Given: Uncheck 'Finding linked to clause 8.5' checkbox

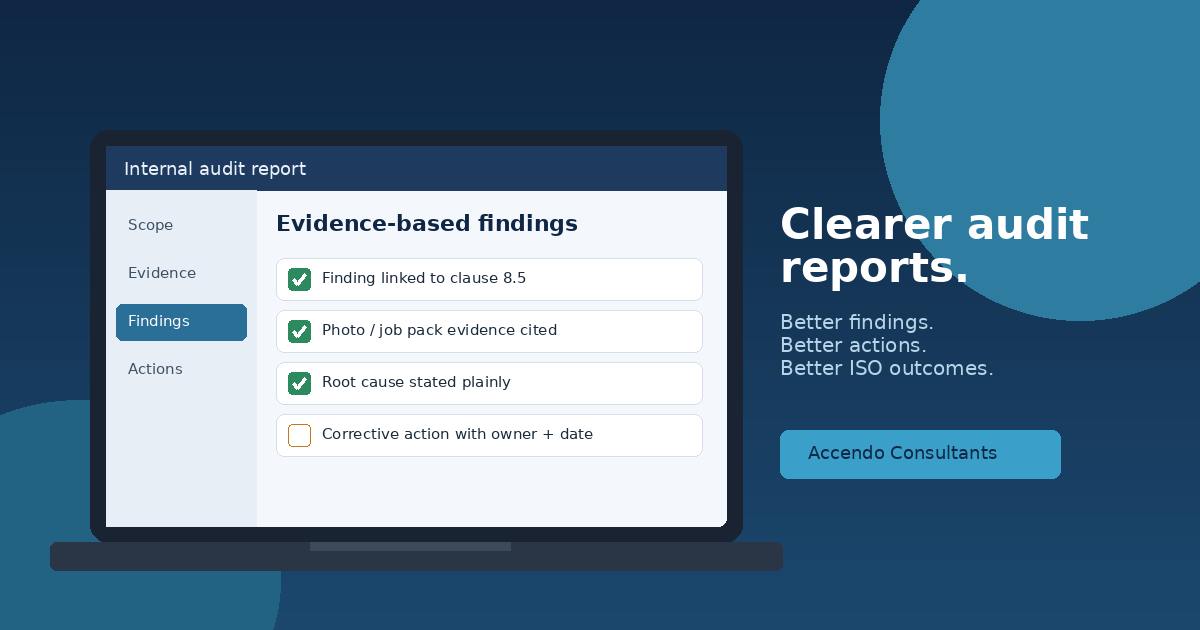Looking at the screenshot, I should [299, 279].
